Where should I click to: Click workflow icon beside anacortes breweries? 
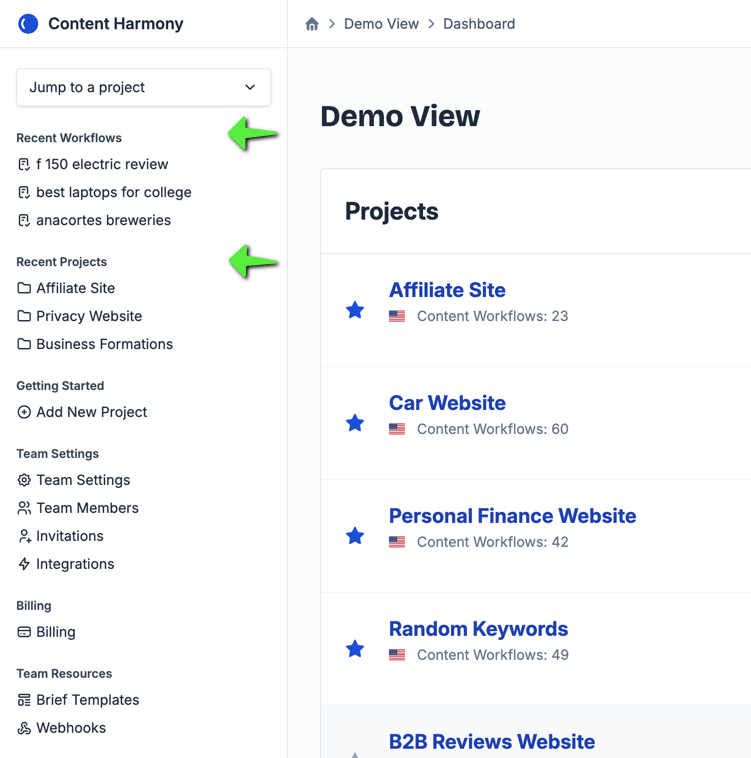(24, 220)
